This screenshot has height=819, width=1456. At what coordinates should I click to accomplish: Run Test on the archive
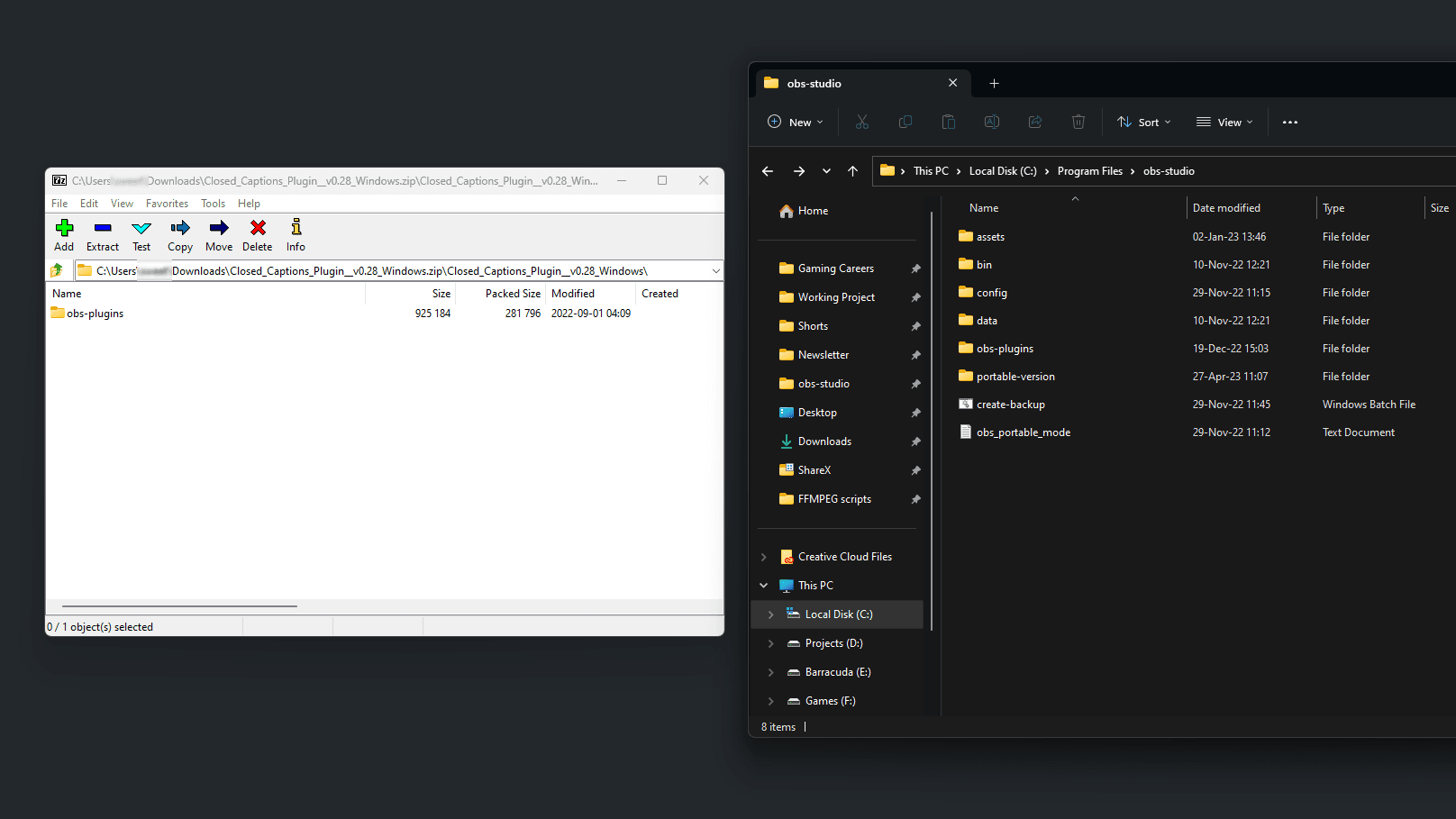coord(141,228)
